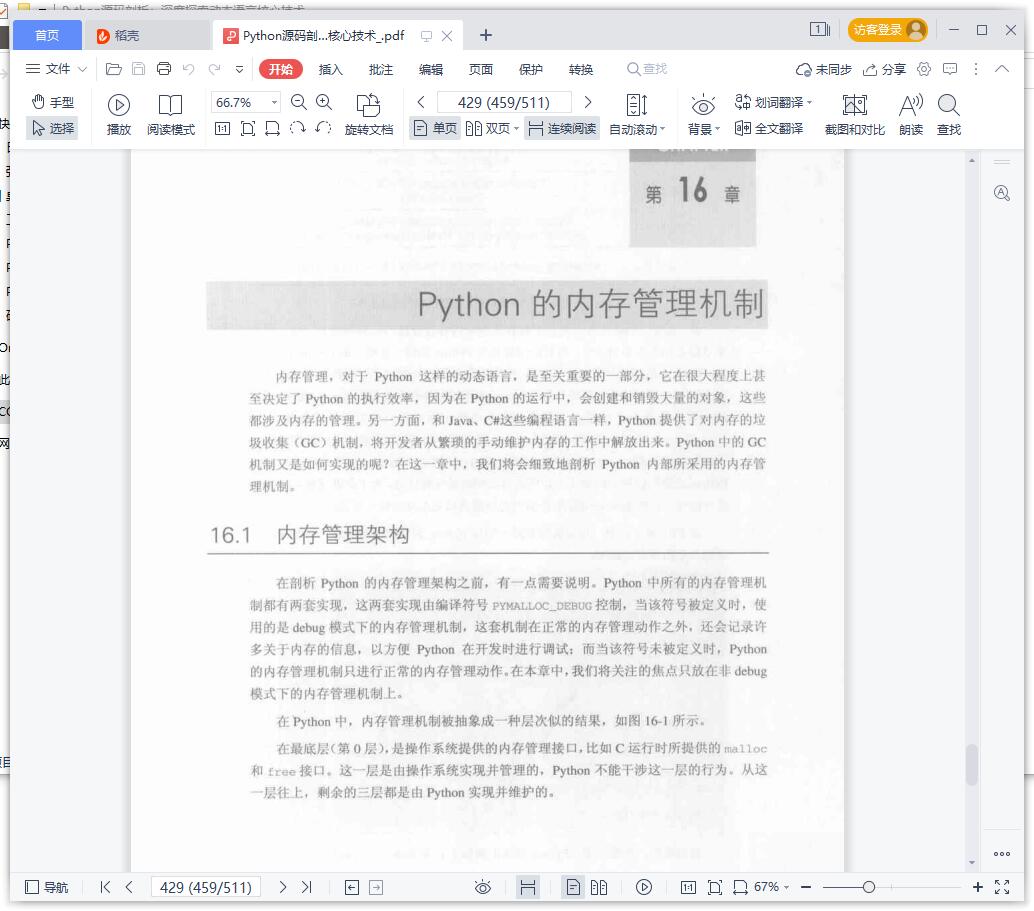The image size is (1034, 911).
Task: Toggle continuous reading icon in status bar
Action: click(x=528, y=887)
